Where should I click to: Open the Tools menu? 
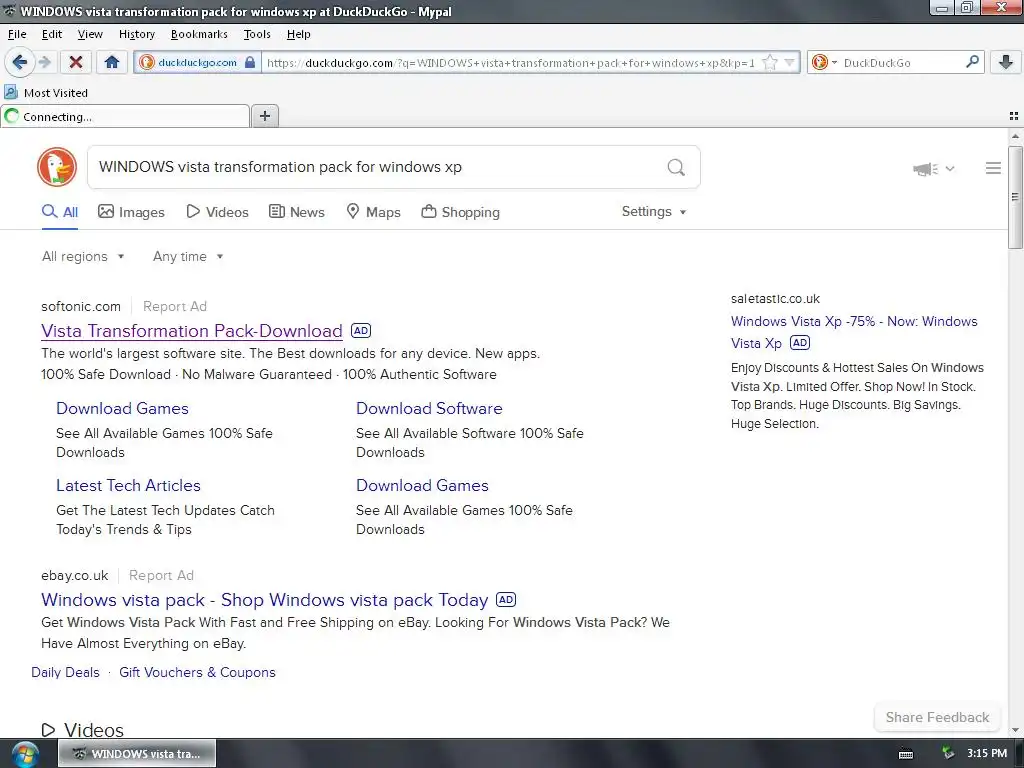tap(257, 34)
